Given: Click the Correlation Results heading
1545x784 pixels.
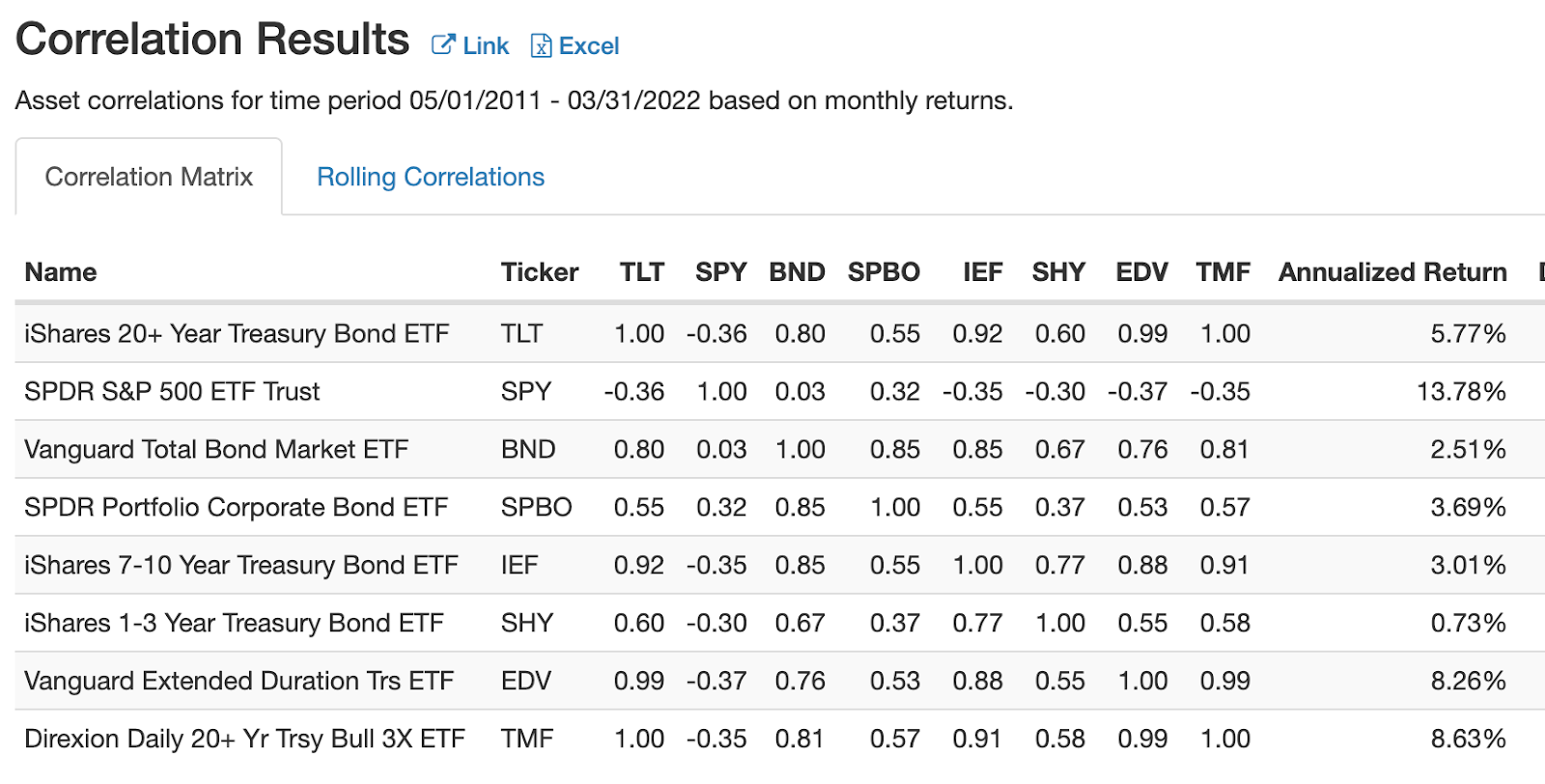Looking at the screenshot, I should coord(212,41).
